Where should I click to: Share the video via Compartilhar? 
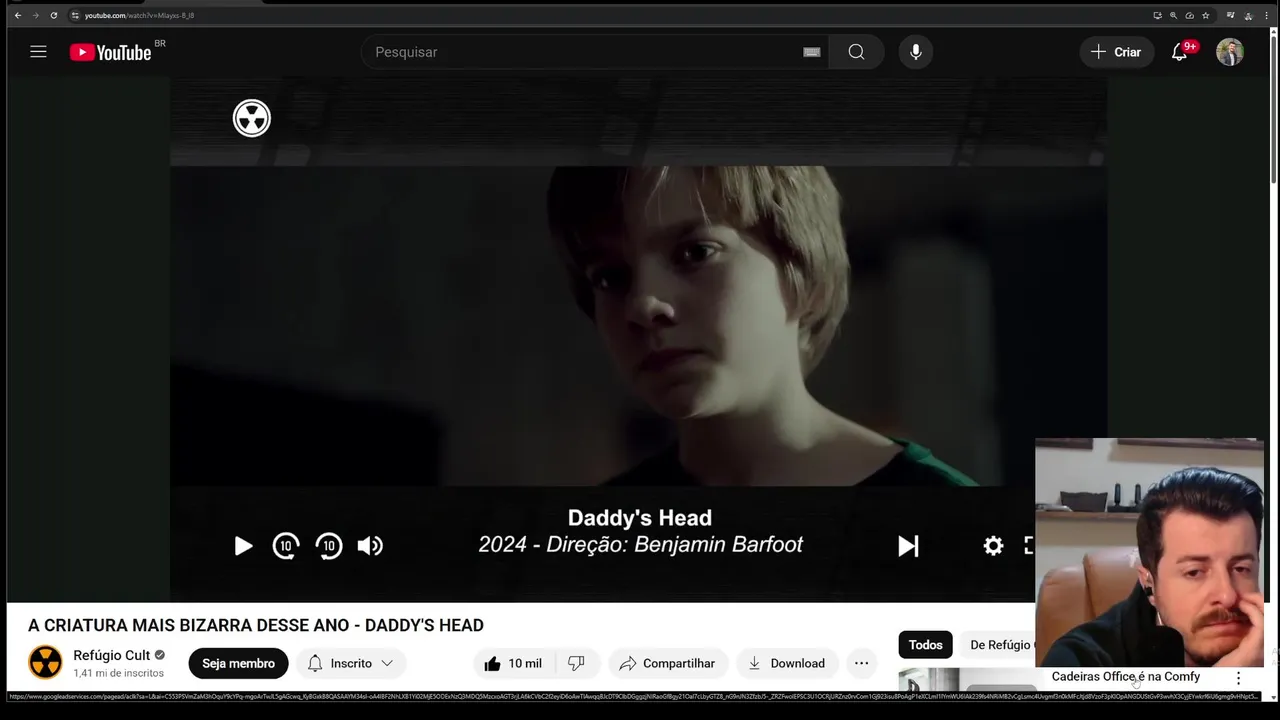pos(667,663)
